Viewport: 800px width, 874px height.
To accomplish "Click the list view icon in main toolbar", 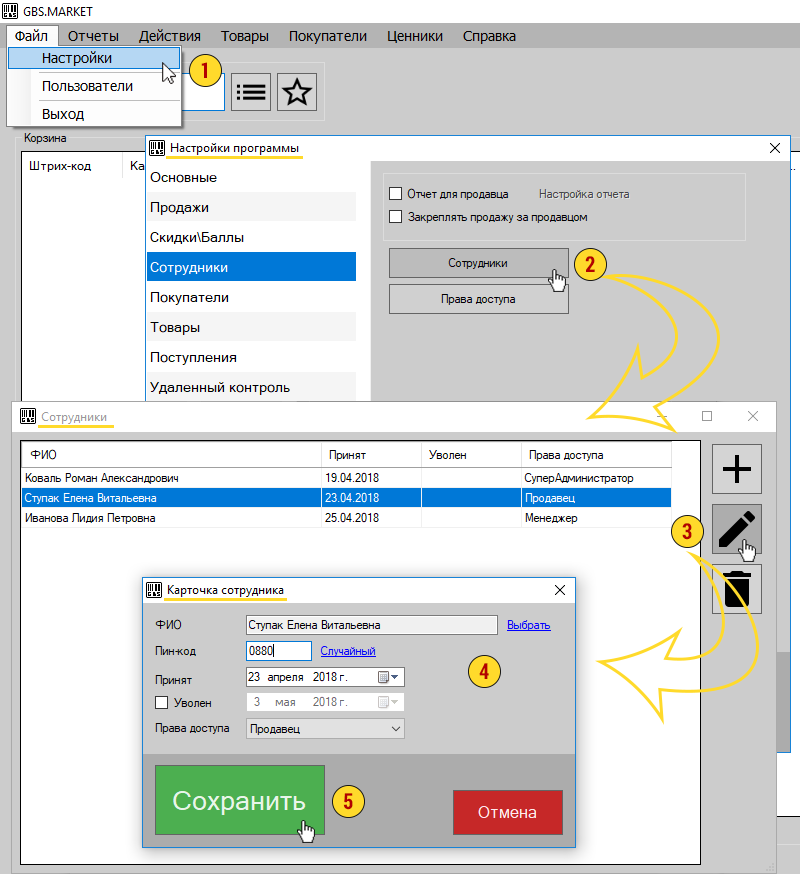I will click(x=251, y=92).
